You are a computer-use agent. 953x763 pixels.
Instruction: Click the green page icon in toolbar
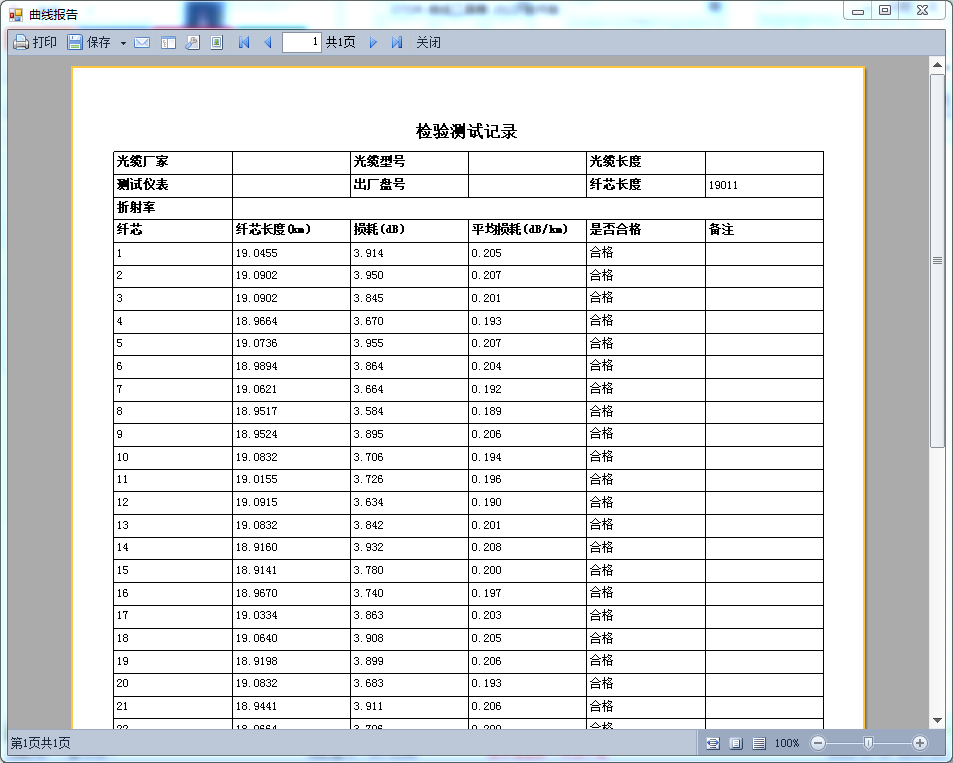(216, 43)
